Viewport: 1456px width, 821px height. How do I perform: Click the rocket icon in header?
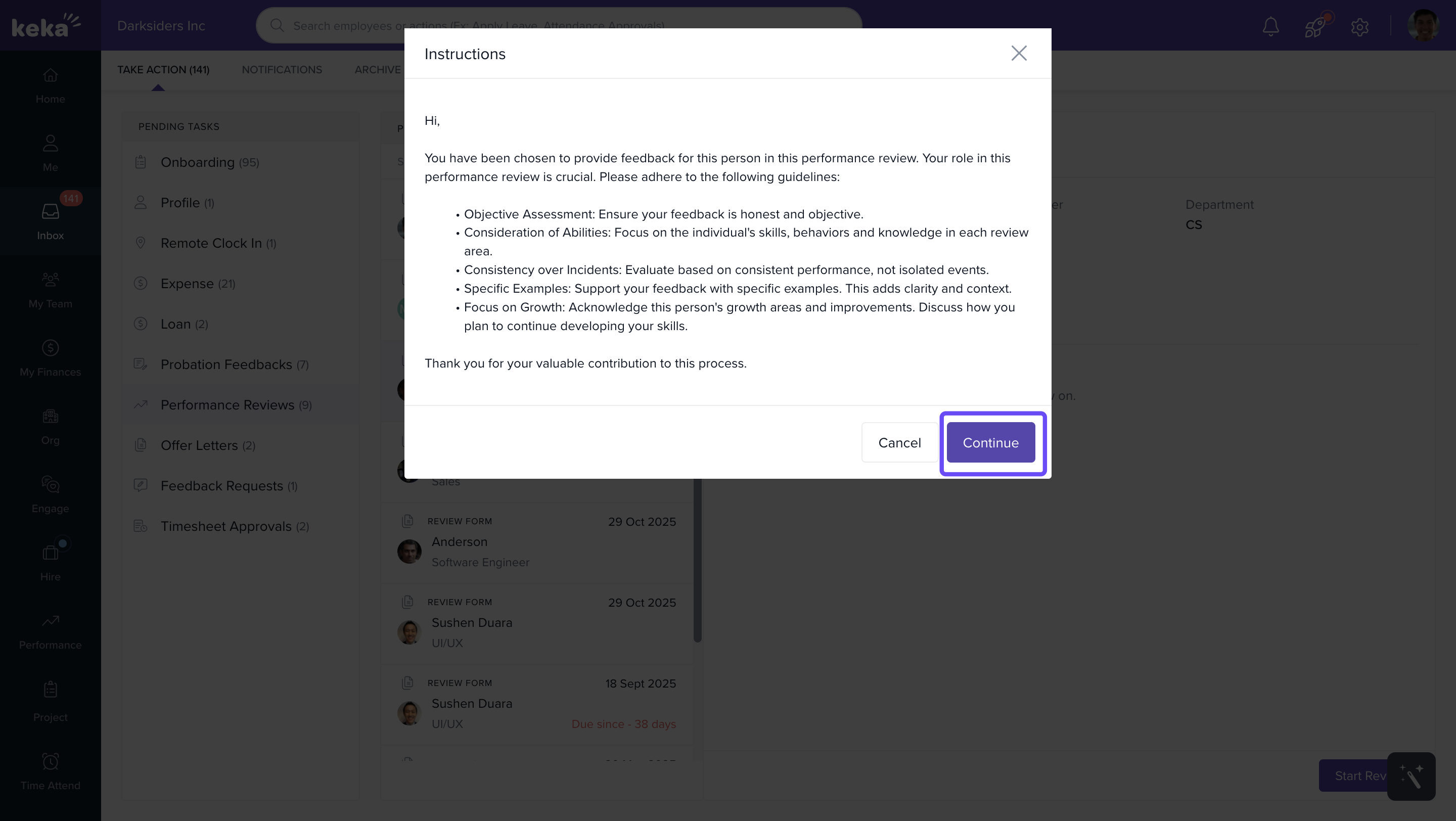click(x=1314, y=26)
